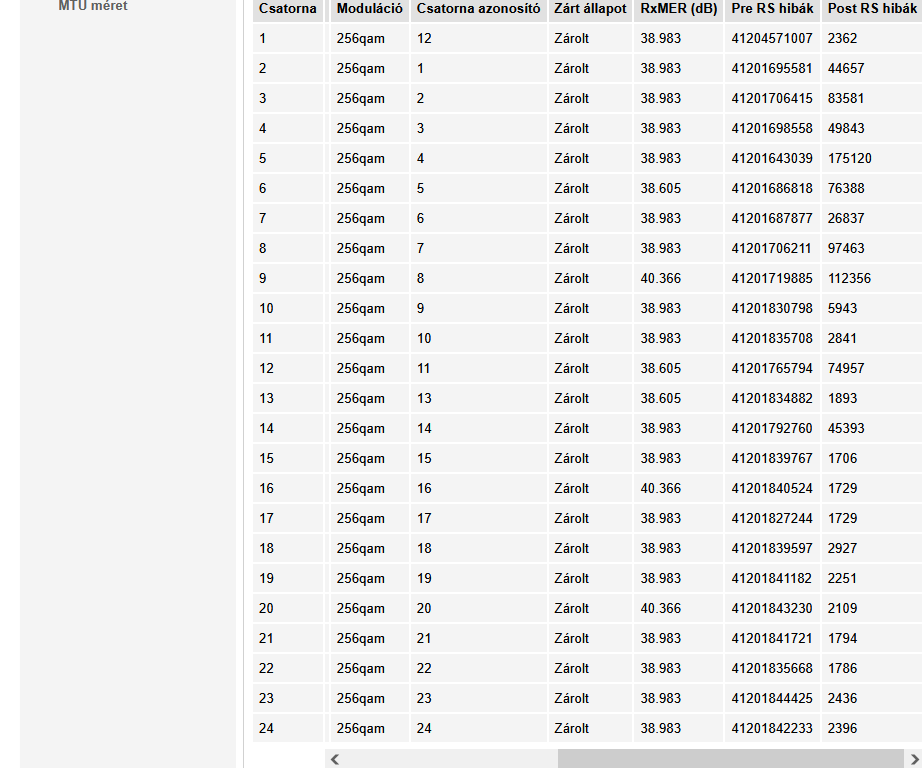
Task: Click the Pre RS hibák column header
Action: point(772,9)
